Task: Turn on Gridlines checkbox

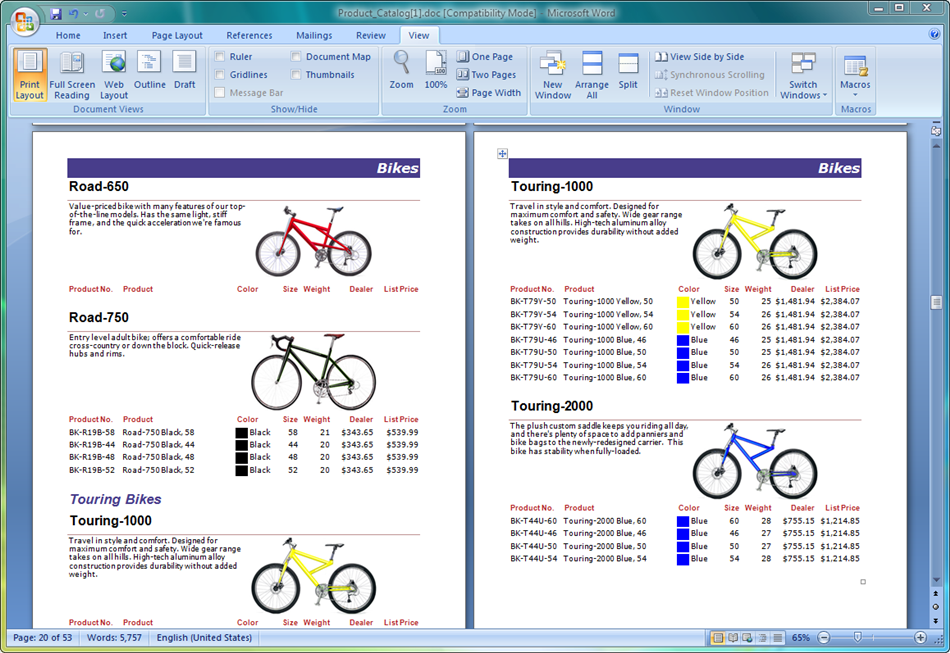Action: click(x=220, y=75)
